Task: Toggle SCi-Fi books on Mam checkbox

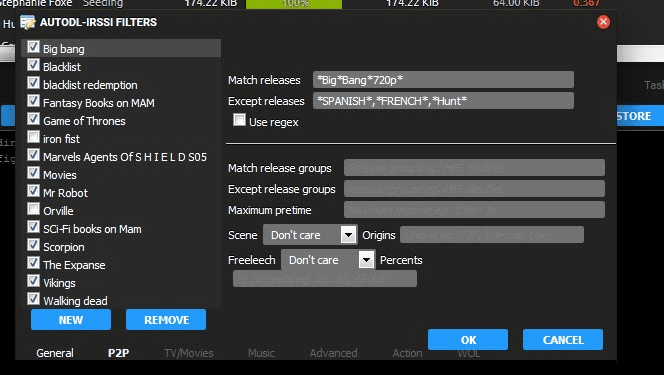Action: pos(33,227)
